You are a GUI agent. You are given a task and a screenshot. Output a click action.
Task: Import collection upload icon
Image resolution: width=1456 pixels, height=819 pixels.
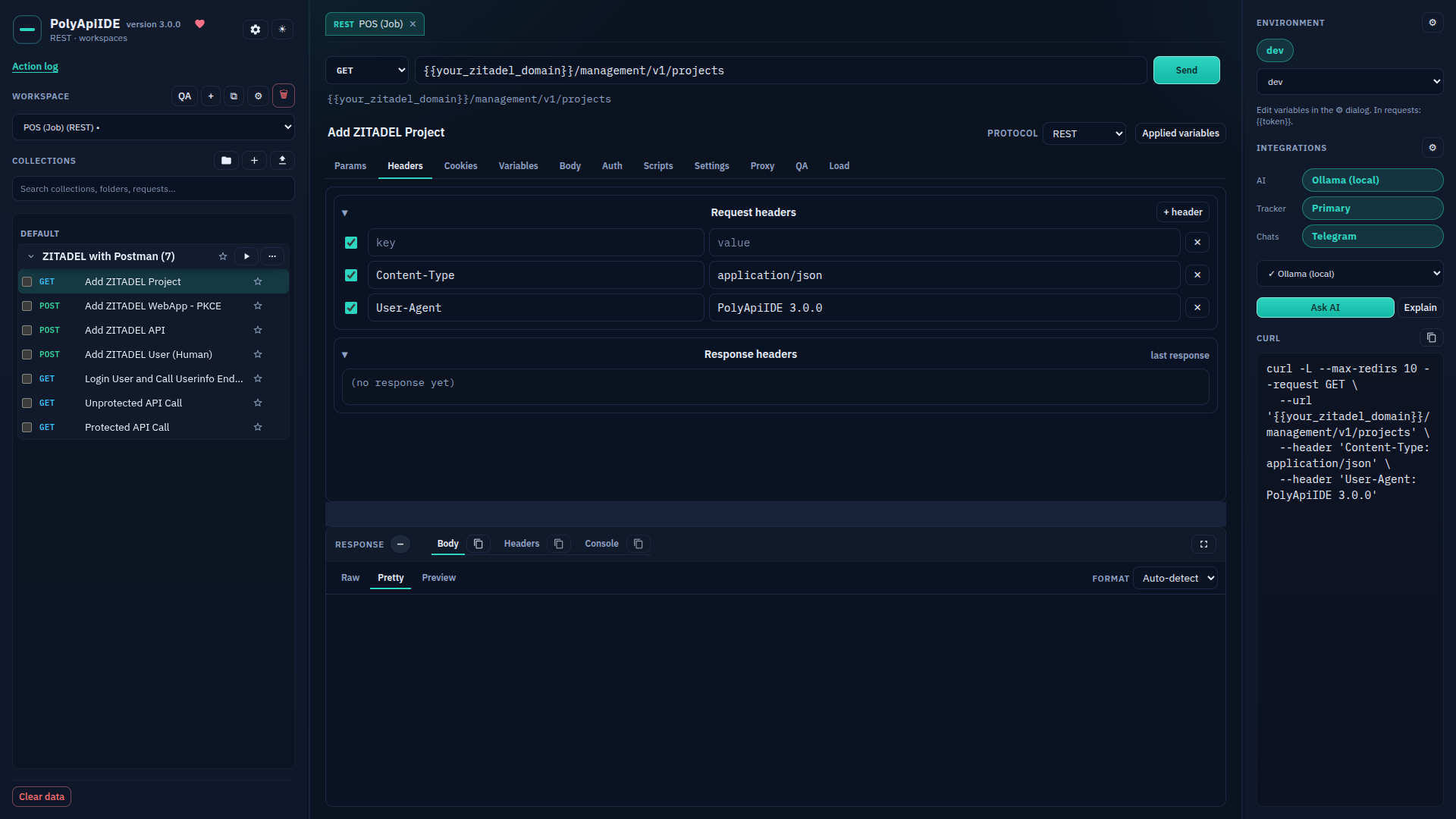[282, 161]
